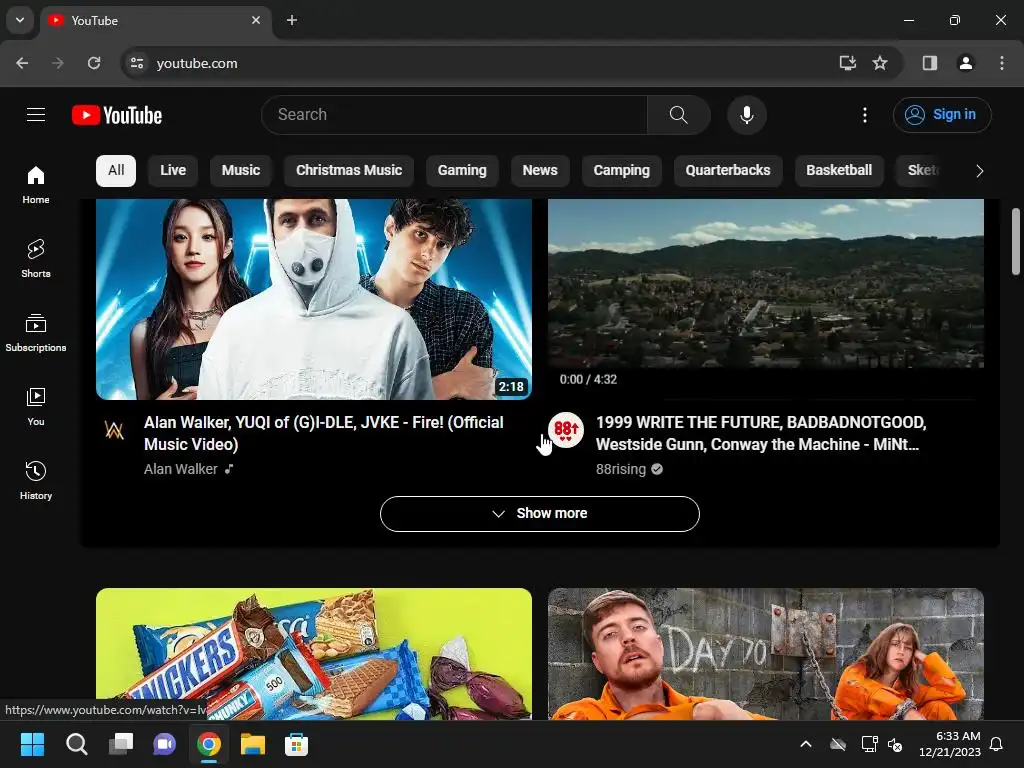1024x768 pixels.
Task: Open Chrome three-dot menu
Action: coord(1002,63)
